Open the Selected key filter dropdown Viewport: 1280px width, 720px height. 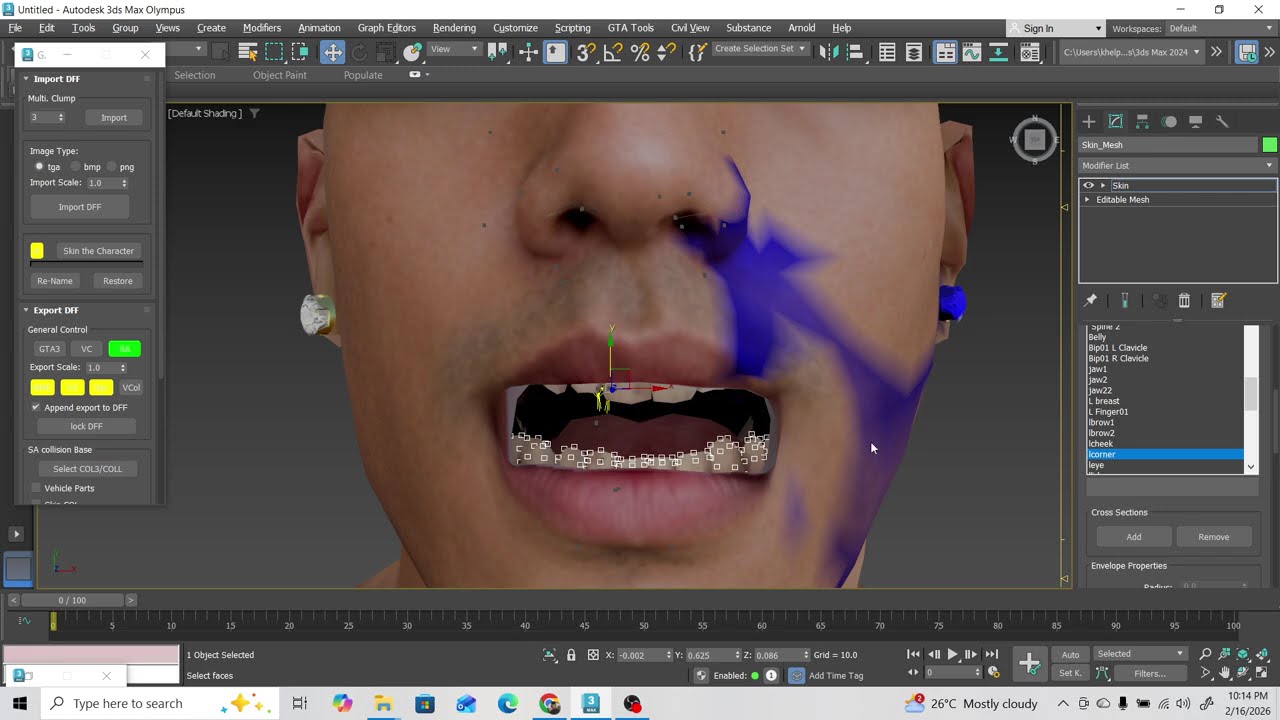1140,654
